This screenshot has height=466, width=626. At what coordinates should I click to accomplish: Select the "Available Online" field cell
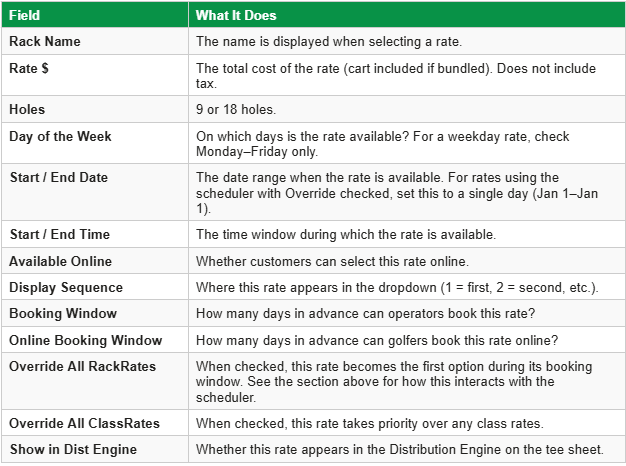pyautogui.click(x=60, y=261)
